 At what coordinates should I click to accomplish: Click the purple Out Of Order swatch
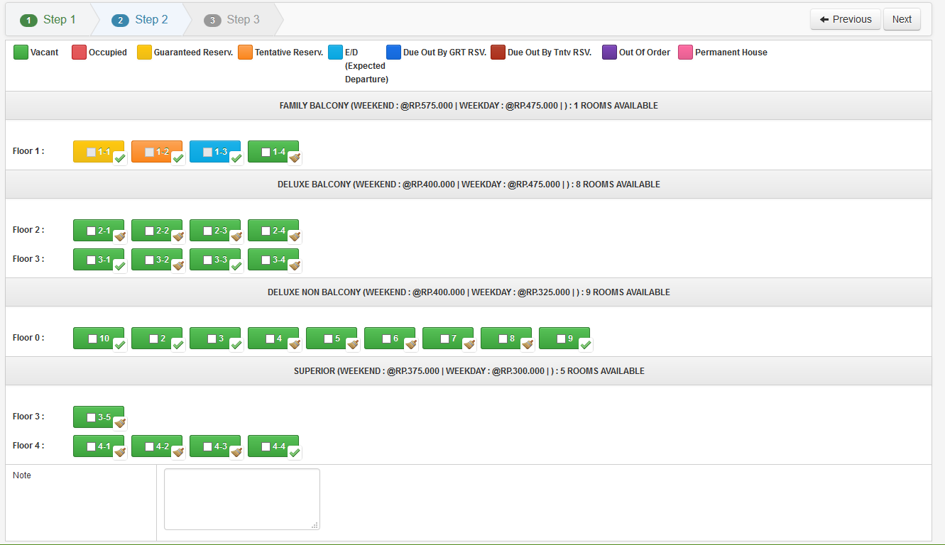click(609, 52)
